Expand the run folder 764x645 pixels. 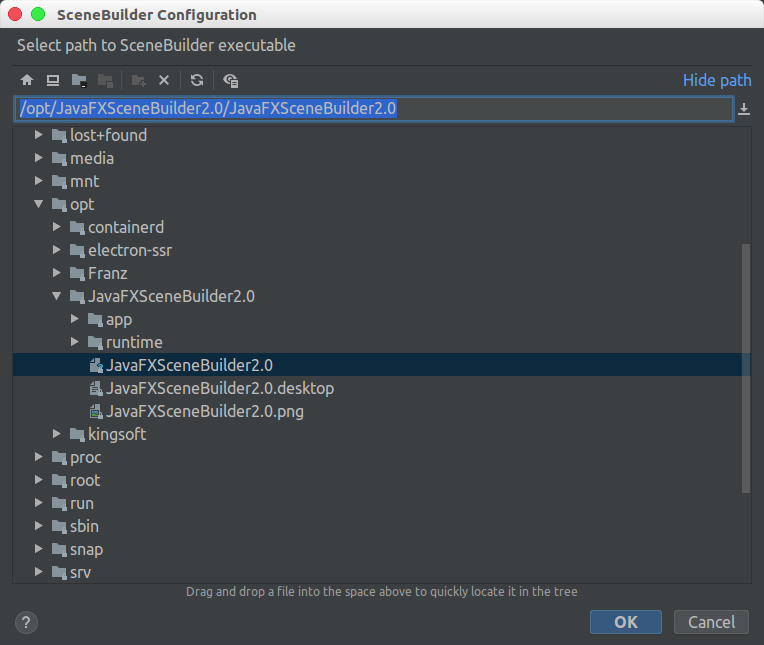38,503
